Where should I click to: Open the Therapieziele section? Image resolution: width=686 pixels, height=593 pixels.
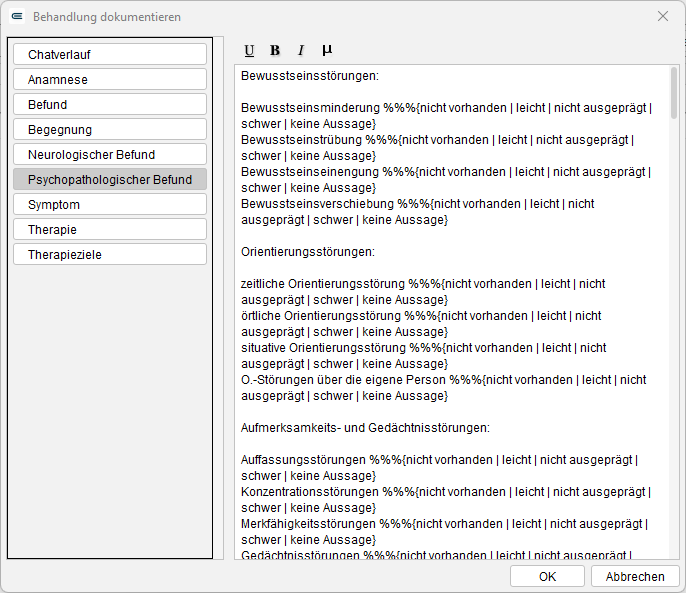110,254
